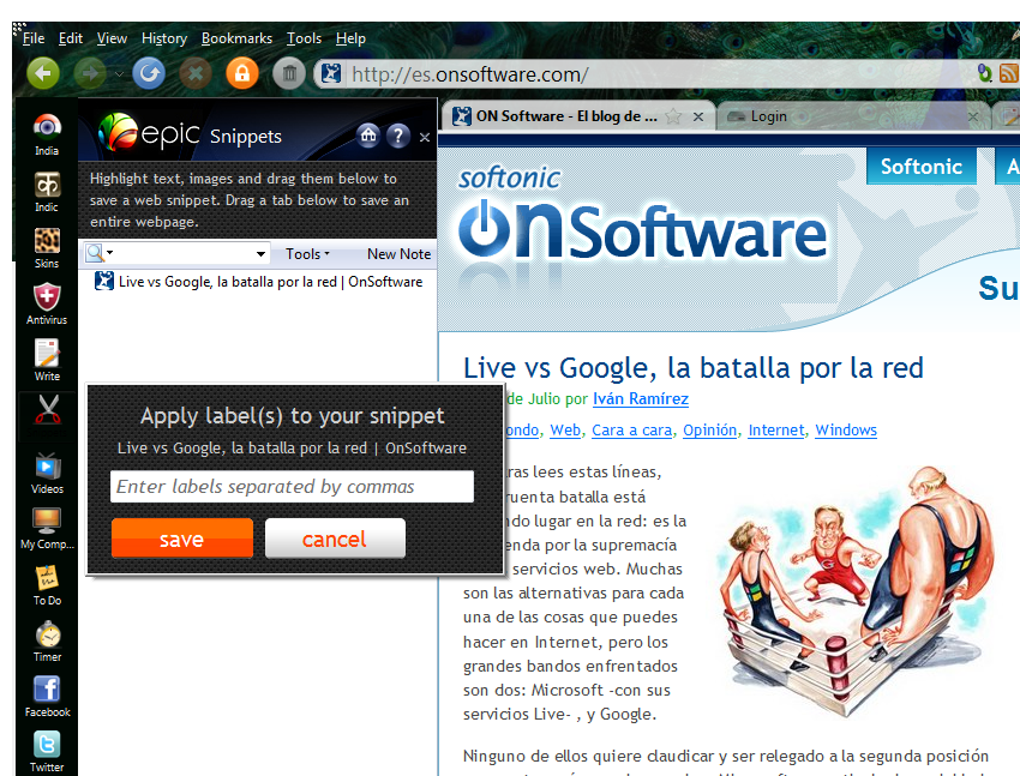Open the Timer sidebar tool
Image resolution: width=1020 pixels, height=776 pixels.
click(47, 641)
